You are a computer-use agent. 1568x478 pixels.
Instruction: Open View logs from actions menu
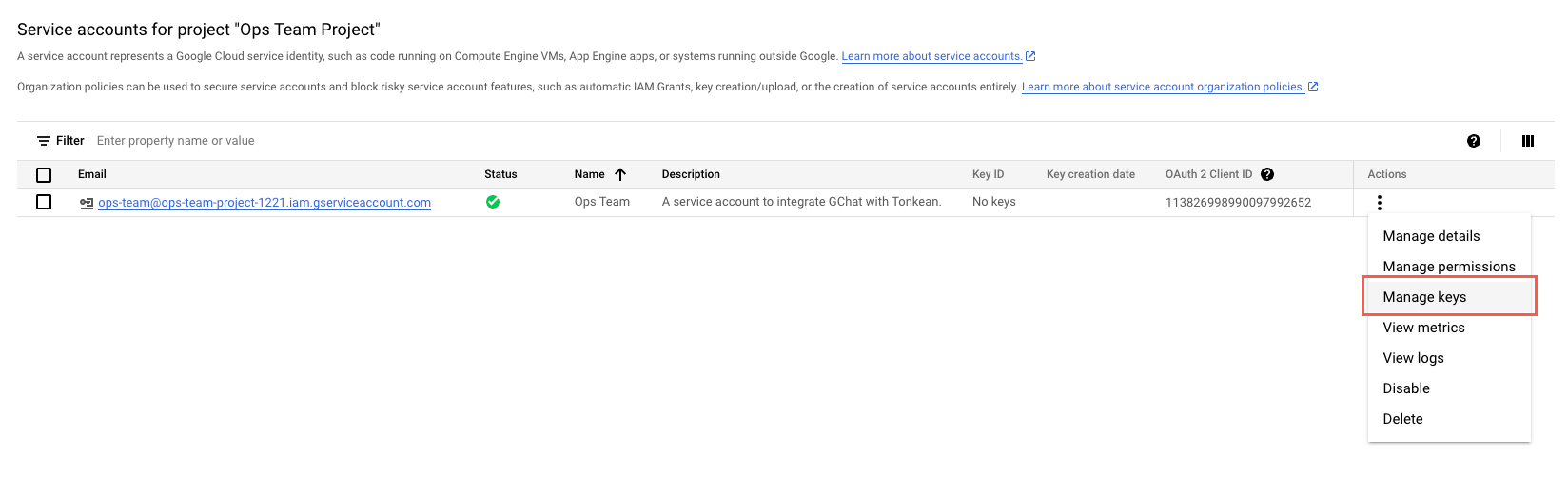1413,358
